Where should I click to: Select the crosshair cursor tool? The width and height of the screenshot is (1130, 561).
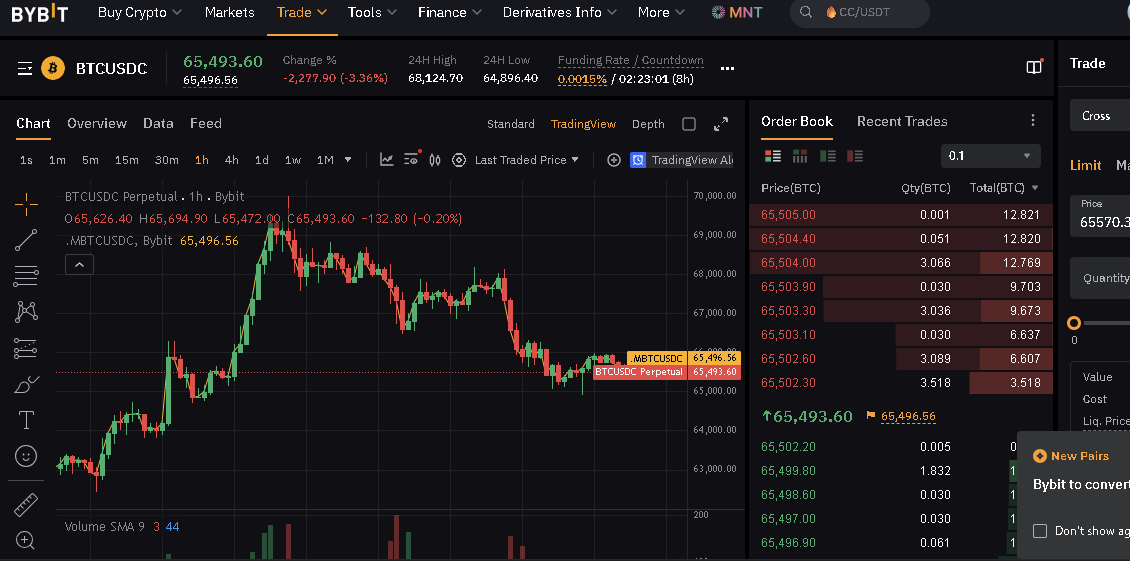pyautogui.click(x=26, y=204)
